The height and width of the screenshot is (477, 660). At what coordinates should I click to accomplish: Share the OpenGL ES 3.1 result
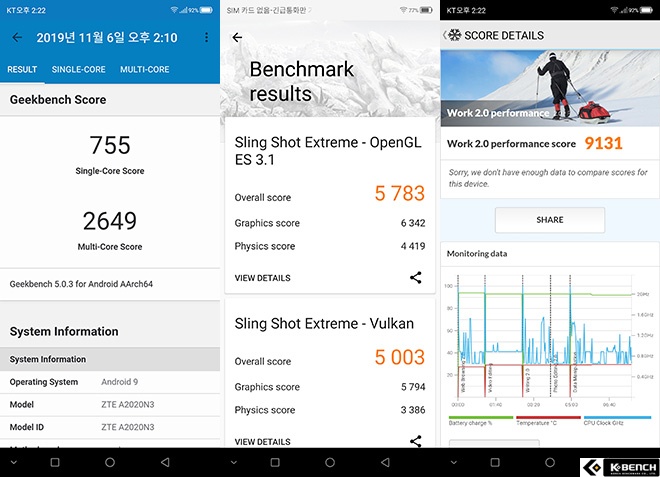click(415, 277)
